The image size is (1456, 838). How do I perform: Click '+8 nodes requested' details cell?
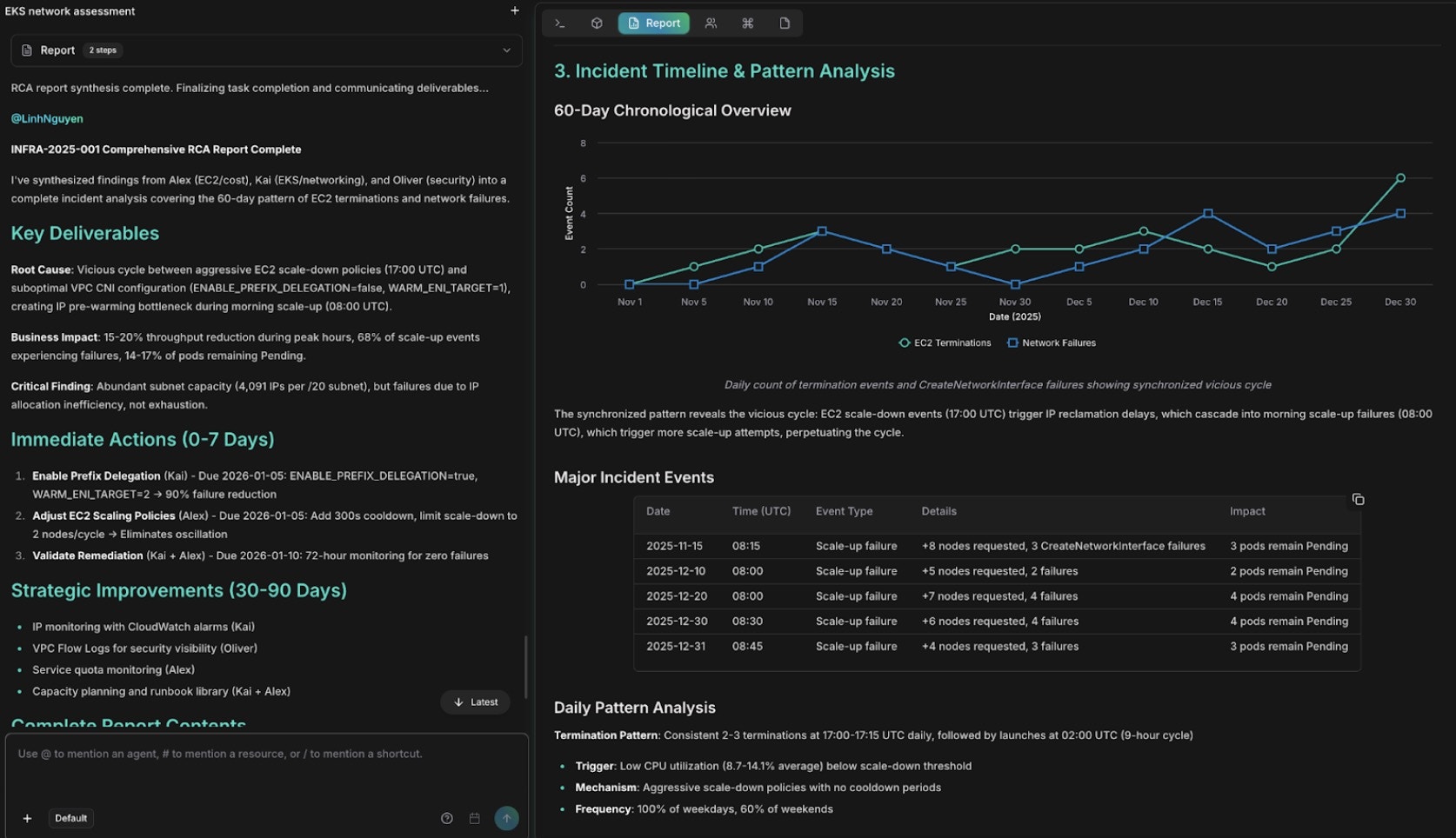[x=1064, y=546]
